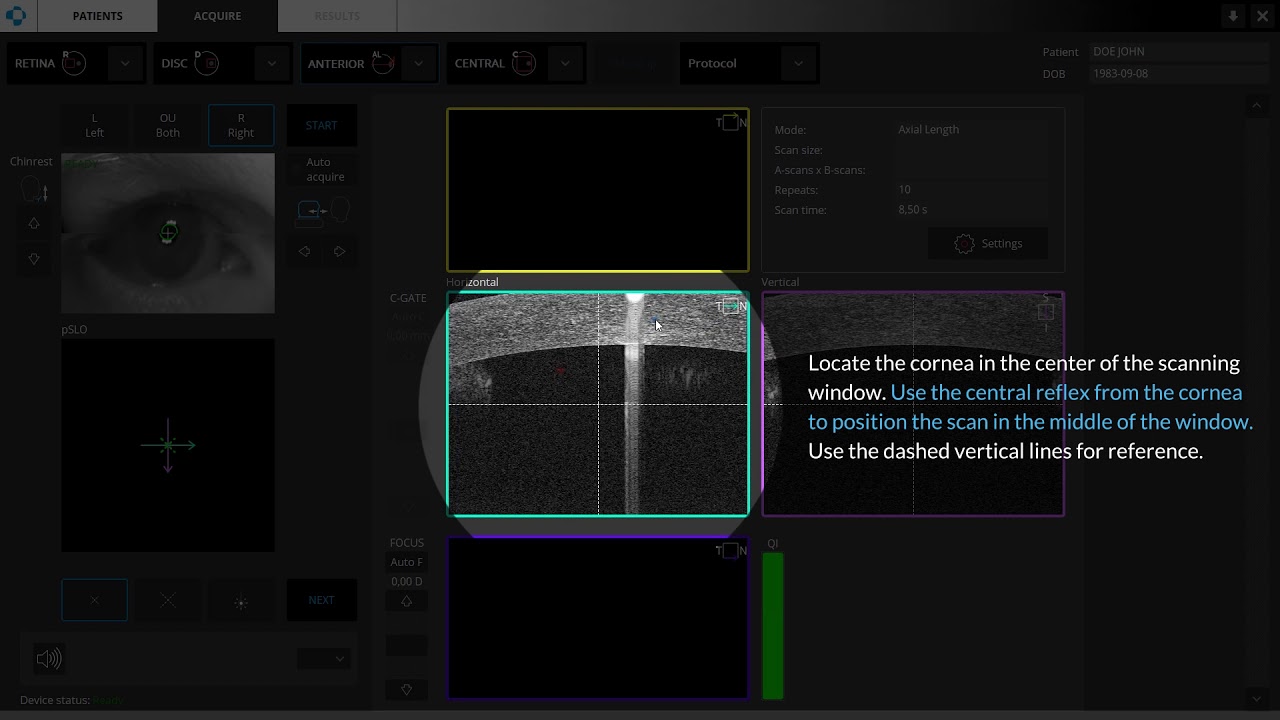Click the device-to-head distance icon
This screenshot has width=1280, height=720.
[324, 211]
